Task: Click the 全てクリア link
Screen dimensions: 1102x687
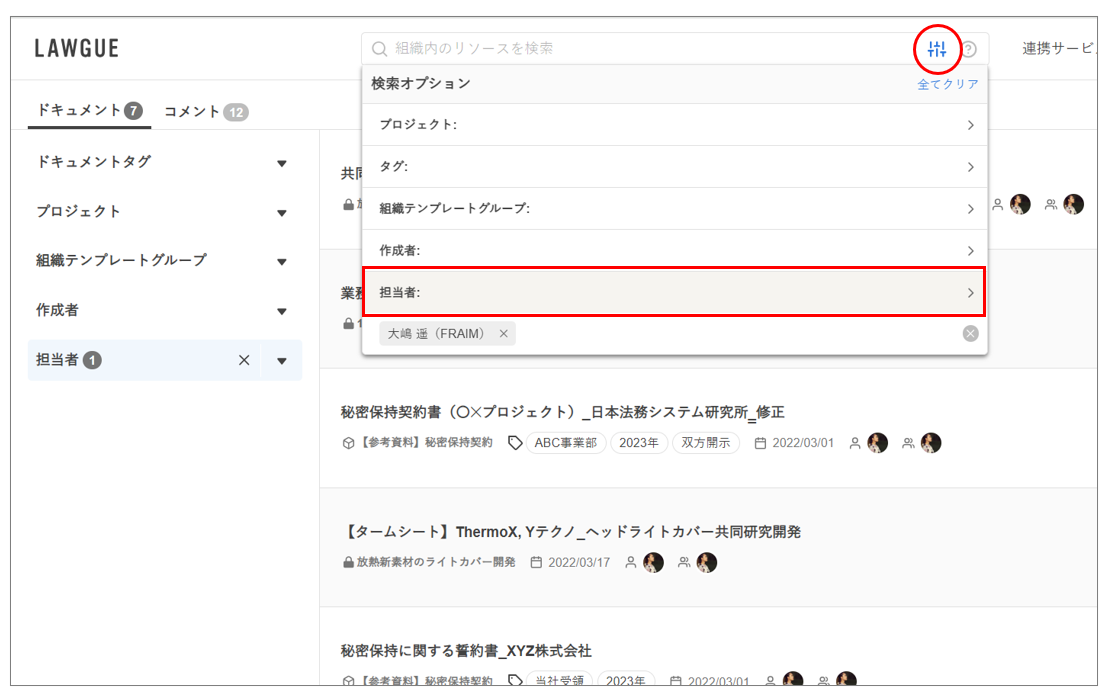Action: tap(948, 84)
